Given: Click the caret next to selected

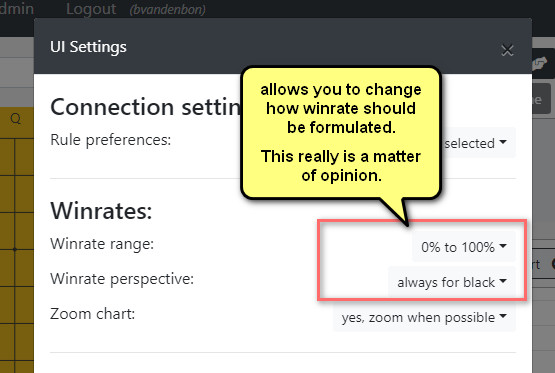Looking at the screenshot, I should (x=503, y=142).
